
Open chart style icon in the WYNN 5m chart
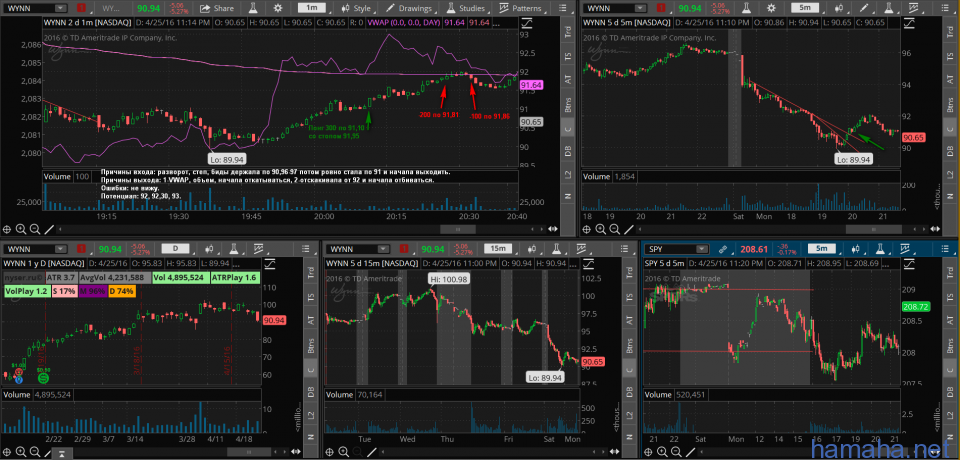[839, 8]
